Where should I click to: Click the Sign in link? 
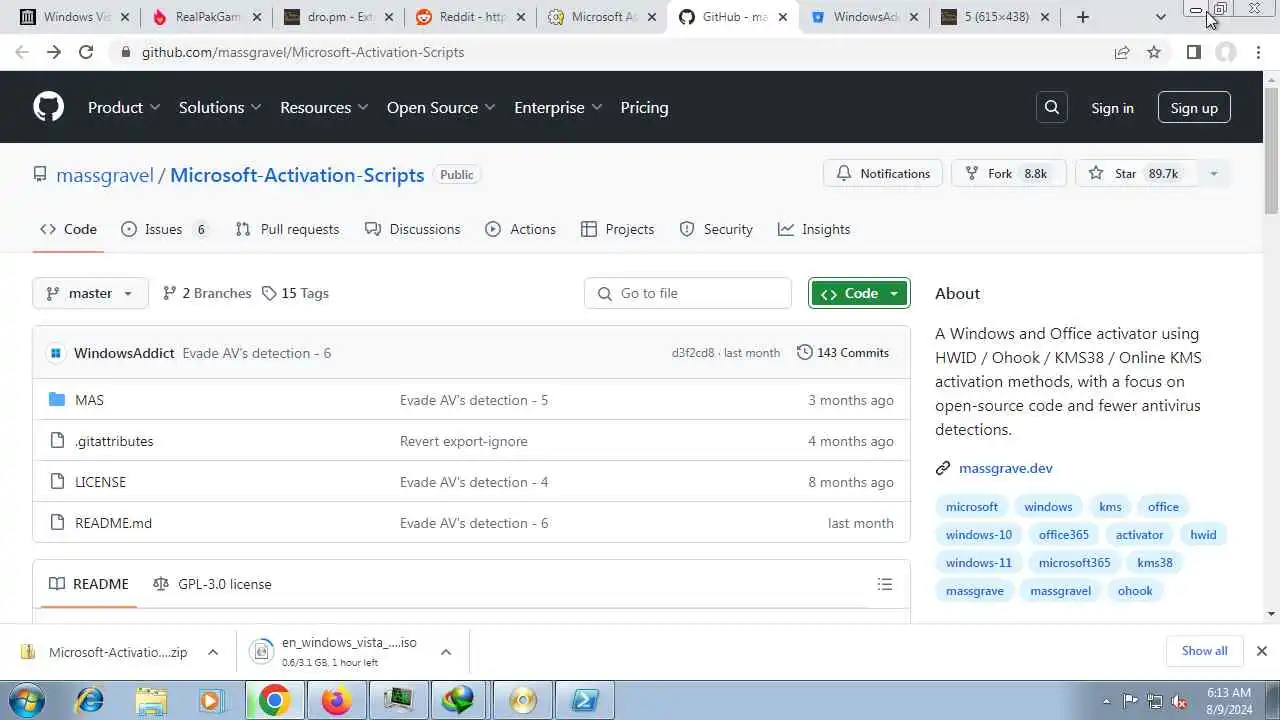(1112, 108)
